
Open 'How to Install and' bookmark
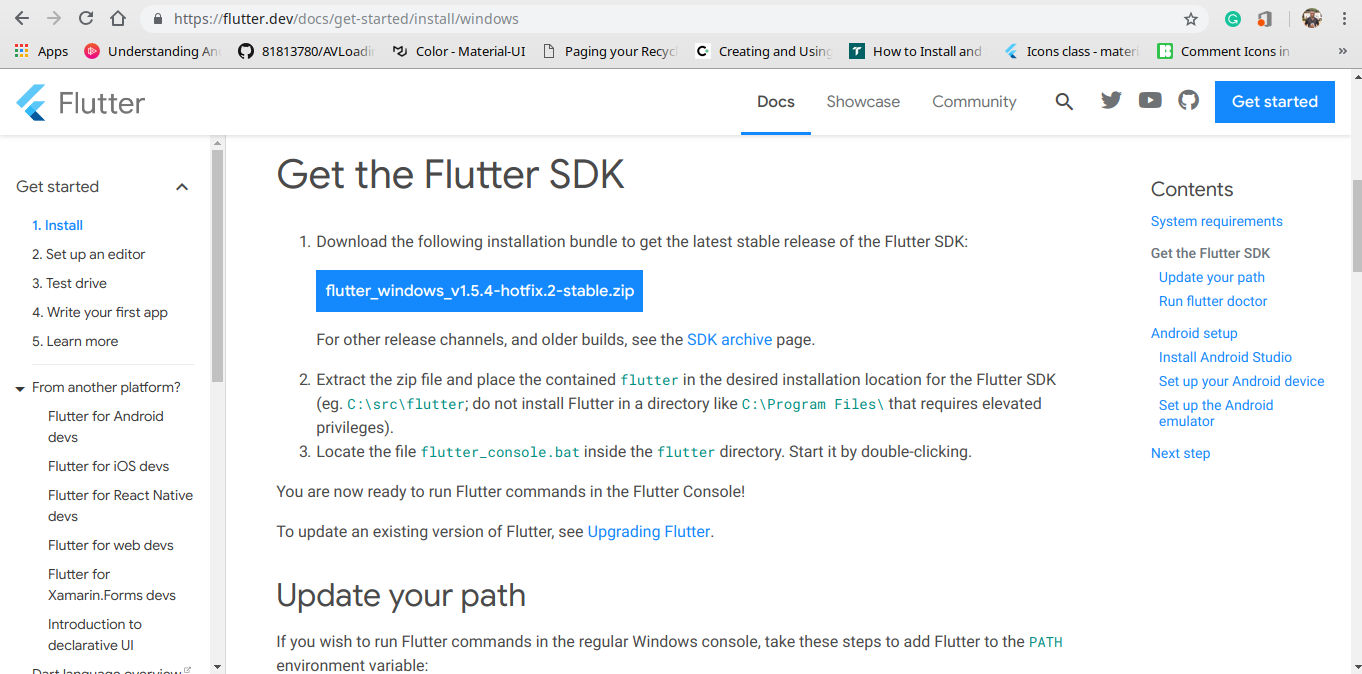(916, 51)
